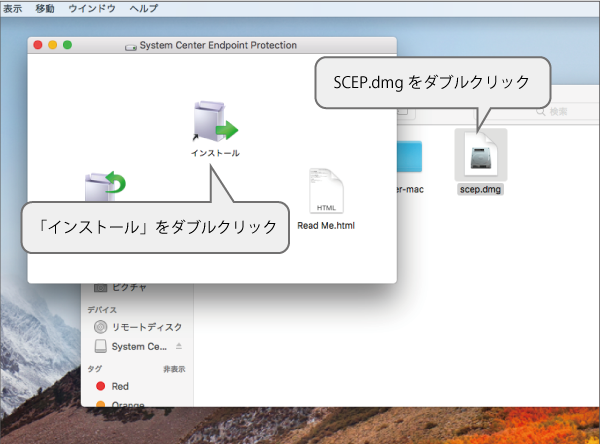The height and width of the screenshot is (444, 600).
Task: Click the red tag color dot
Action: tap(101, 386)
